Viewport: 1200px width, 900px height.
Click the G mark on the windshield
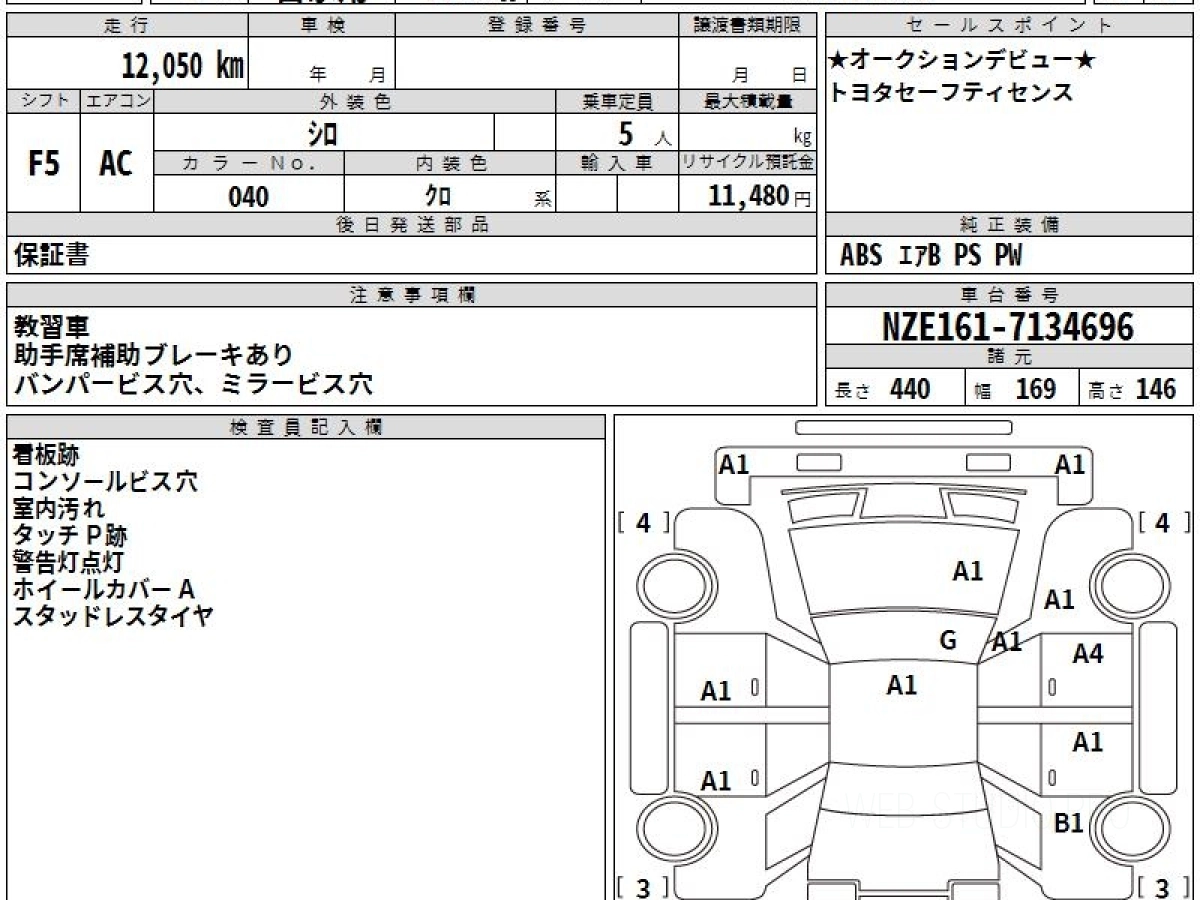[948, 640]
